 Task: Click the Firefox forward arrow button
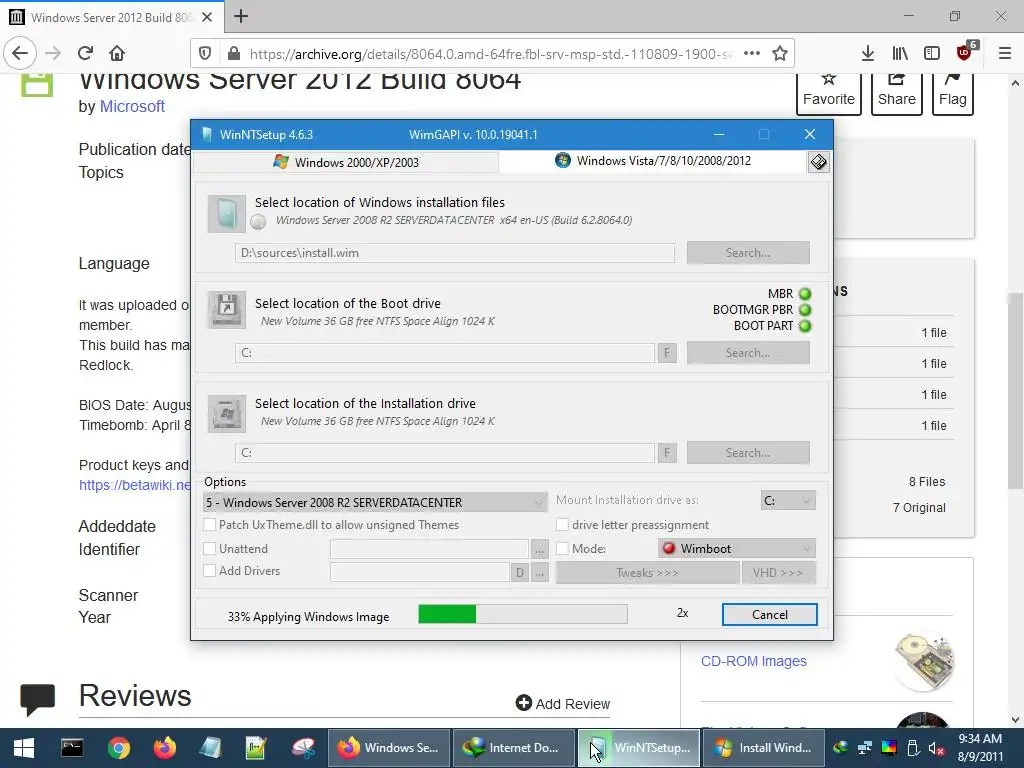[x=53, y=53]
